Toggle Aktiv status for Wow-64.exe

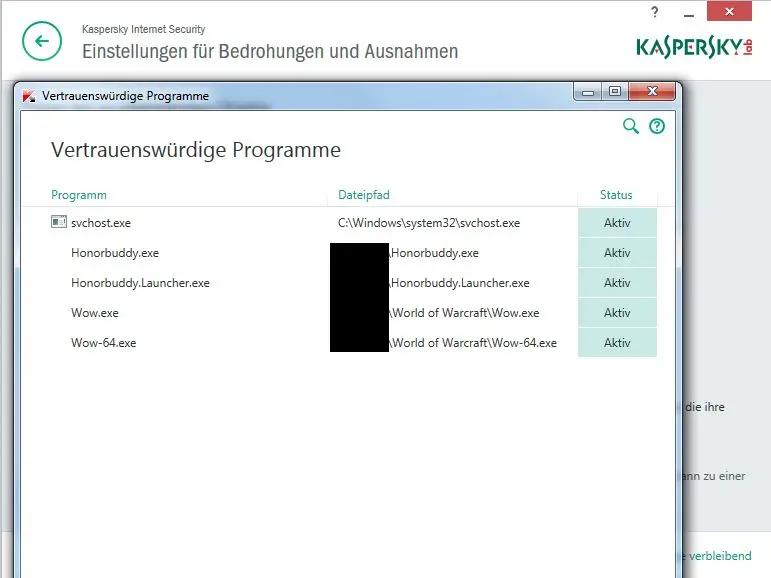617,343
